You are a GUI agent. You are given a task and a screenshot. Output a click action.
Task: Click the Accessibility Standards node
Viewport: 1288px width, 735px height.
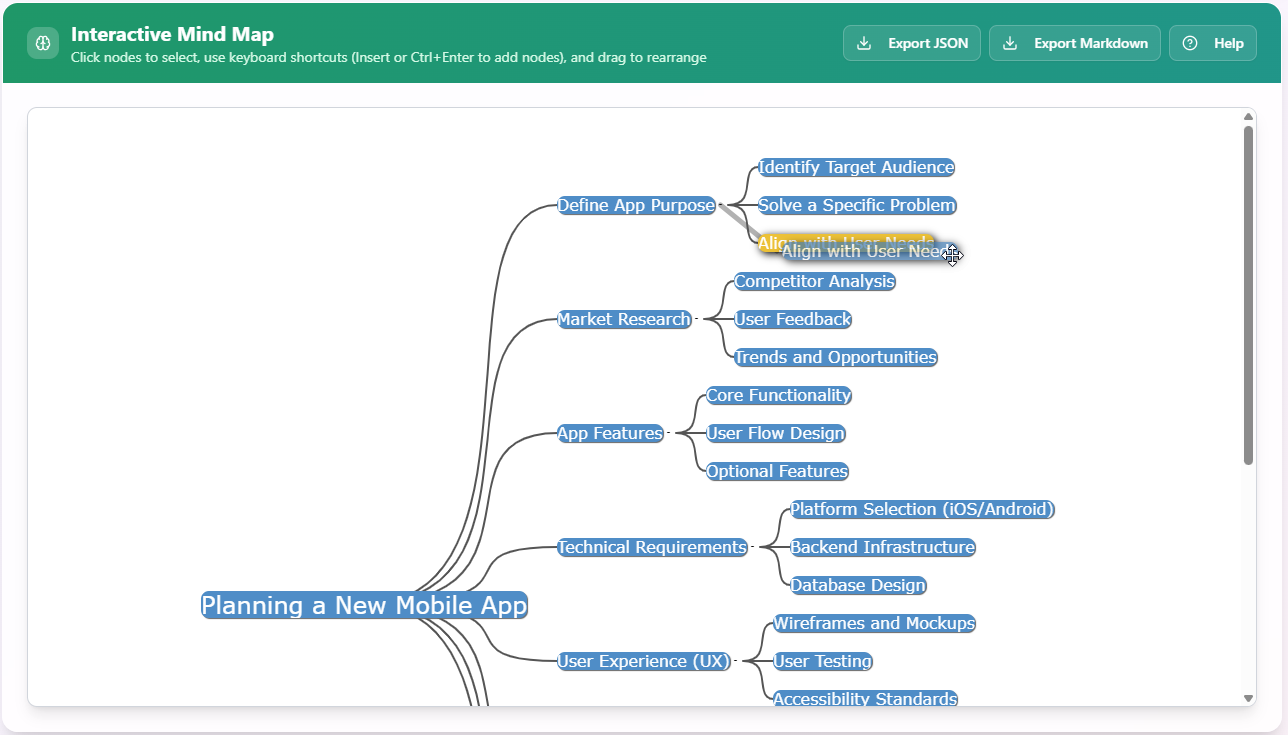point(865,699)
